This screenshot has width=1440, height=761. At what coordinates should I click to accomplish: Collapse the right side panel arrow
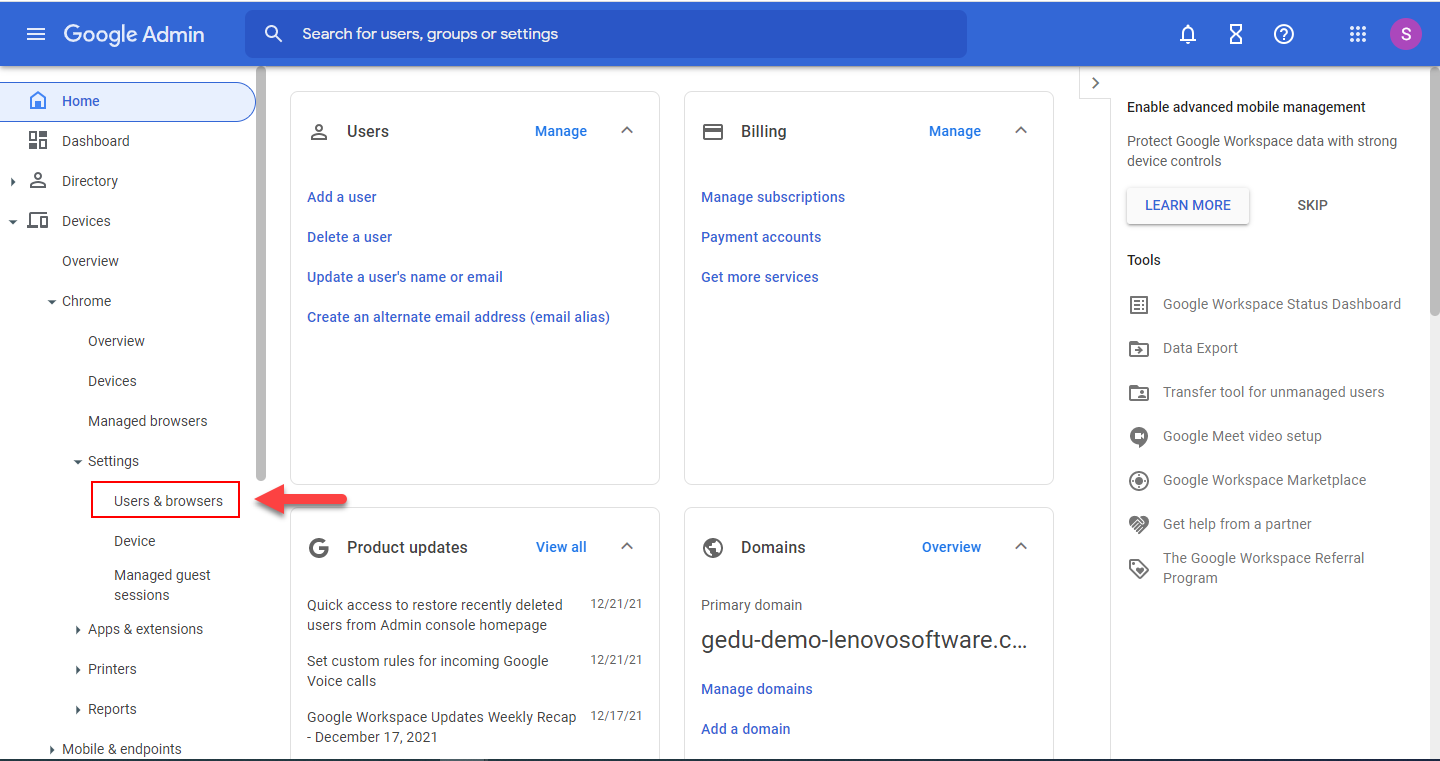coord(1095,83)
